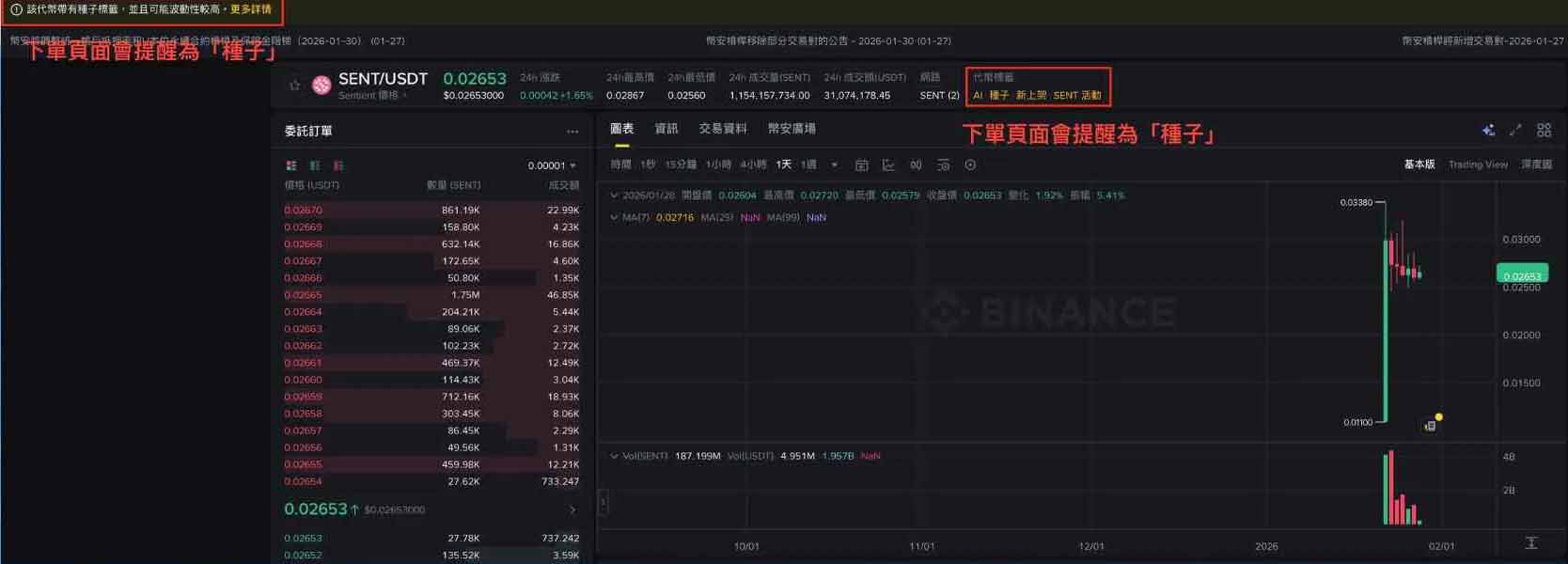
Task: Collapse the candle OHLC info row
Action: (x=614, y=196)
